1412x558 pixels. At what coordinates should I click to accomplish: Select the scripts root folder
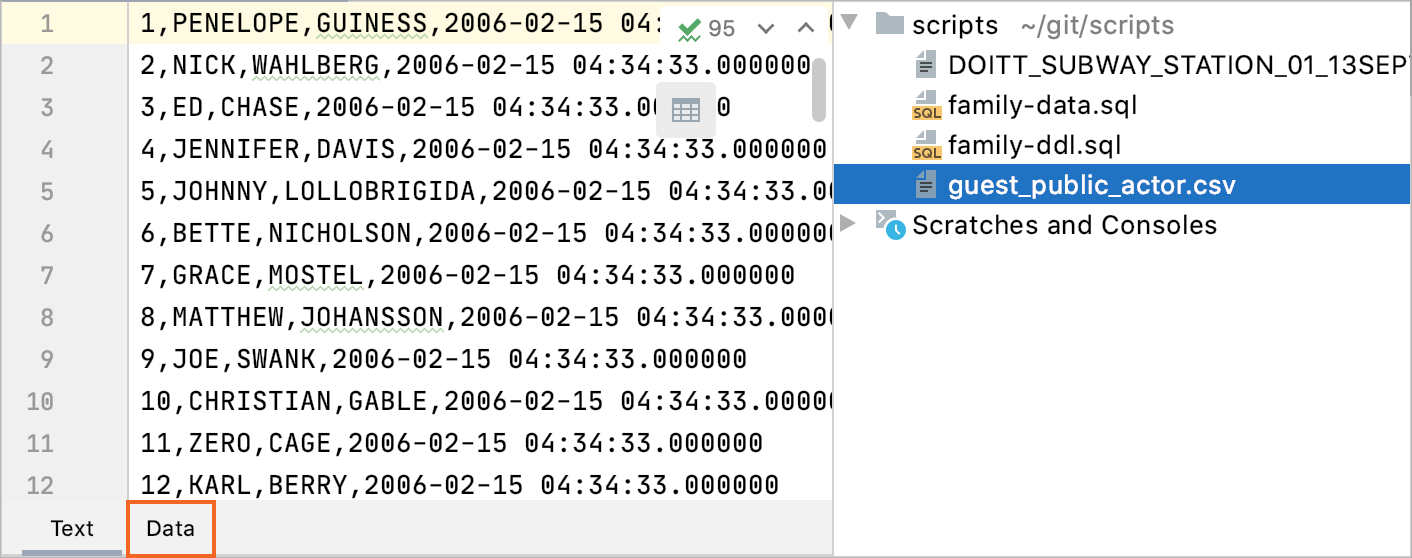pyautogui.click(x=955, y=25)
